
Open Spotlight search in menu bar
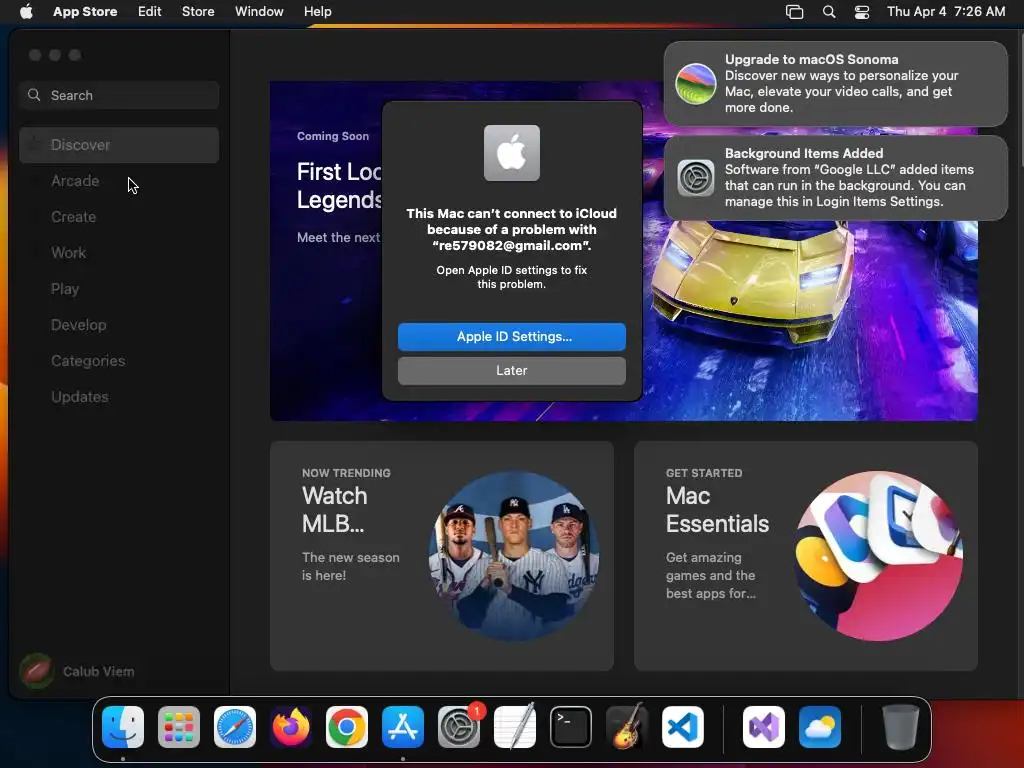[829, 11]
